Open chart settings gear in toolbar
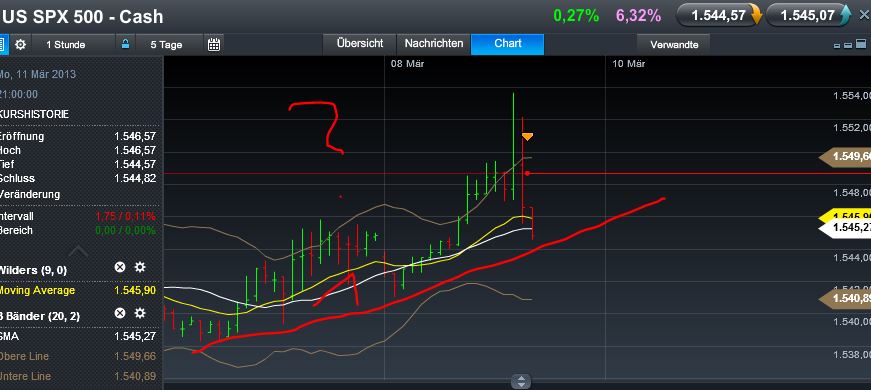Image resolution: width=871 pixels, height=390 pixels. [21, 44]
